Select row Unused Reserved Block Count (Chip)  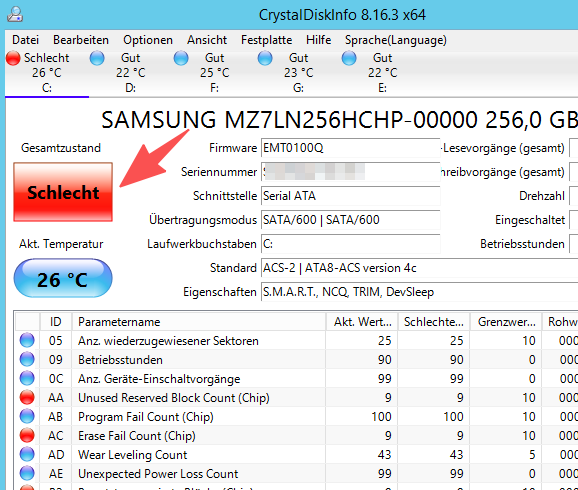(296, 398)
